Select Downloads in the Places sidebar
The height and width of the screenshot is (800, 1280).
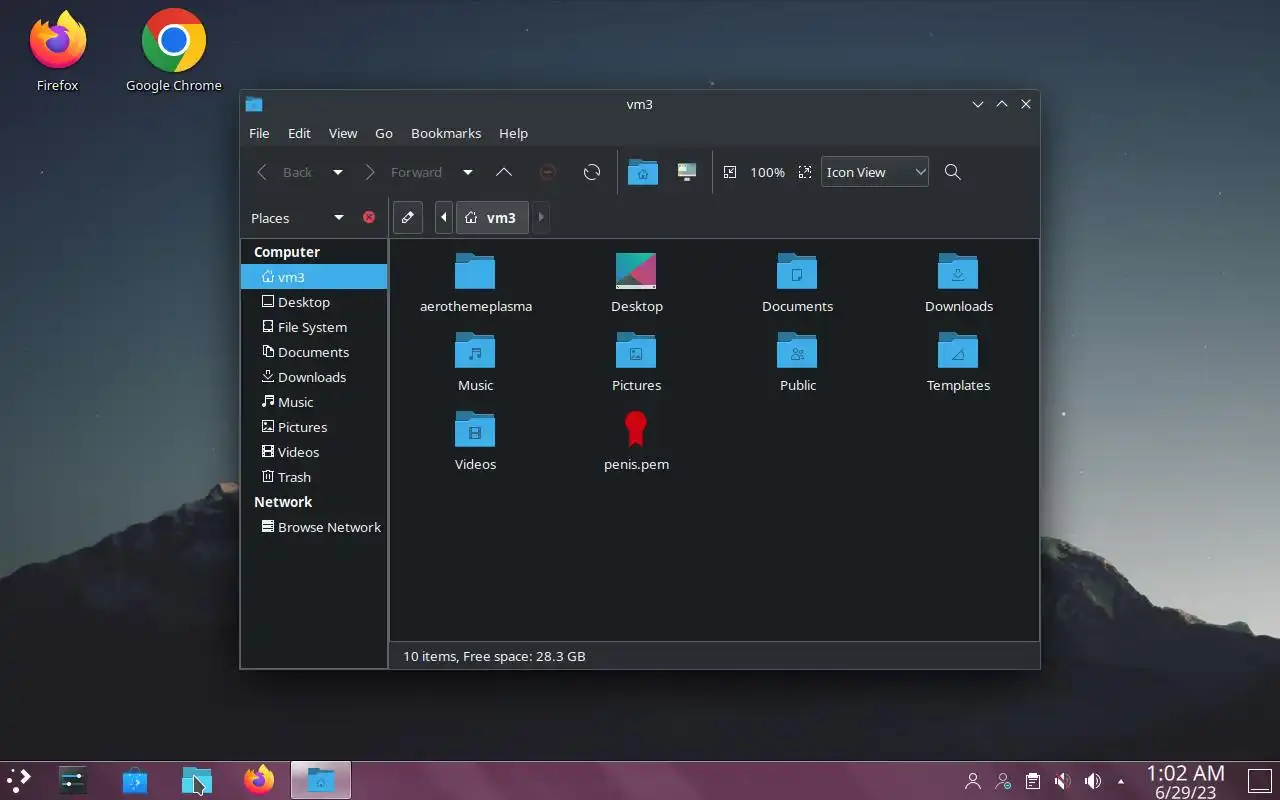[314, 377]
